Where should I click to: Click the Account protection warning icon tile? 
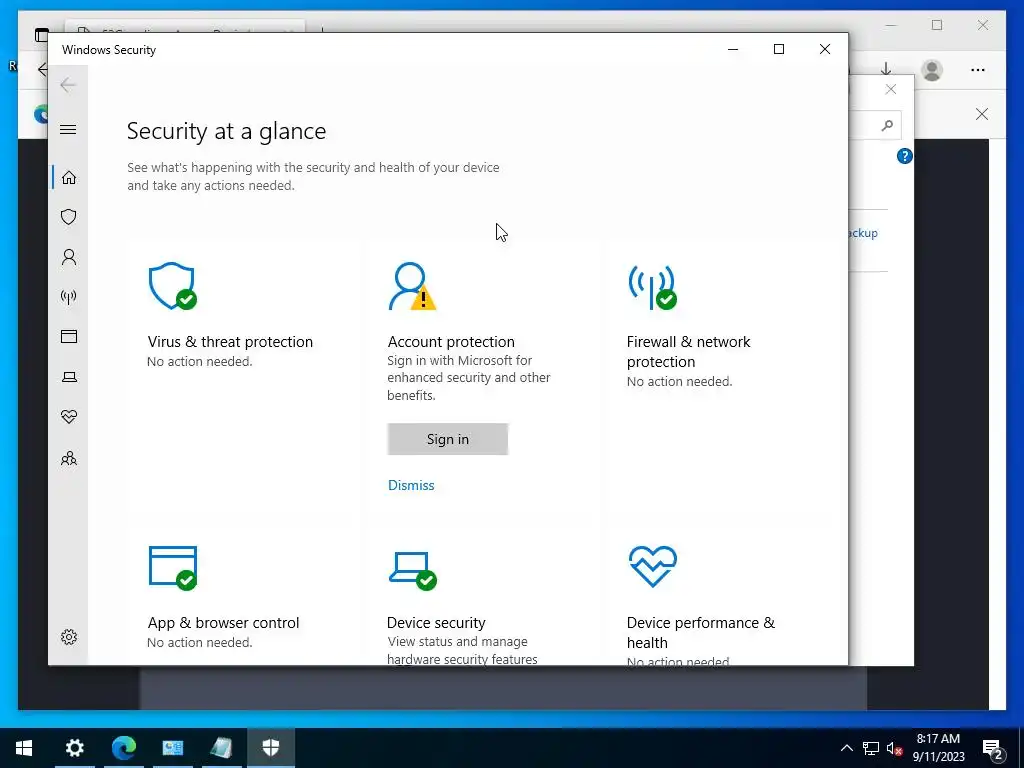click(x=412, y=286)
